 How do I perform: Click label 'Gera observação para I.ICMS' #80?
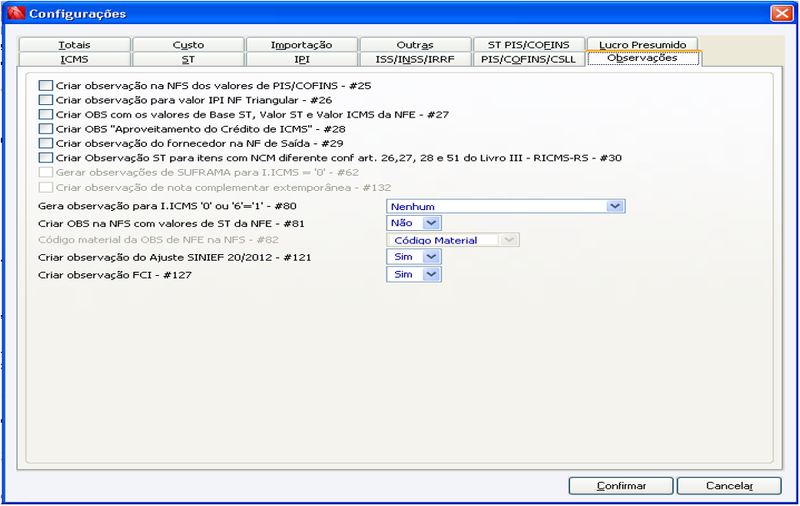pyautogui.click(x=167, y=206)
